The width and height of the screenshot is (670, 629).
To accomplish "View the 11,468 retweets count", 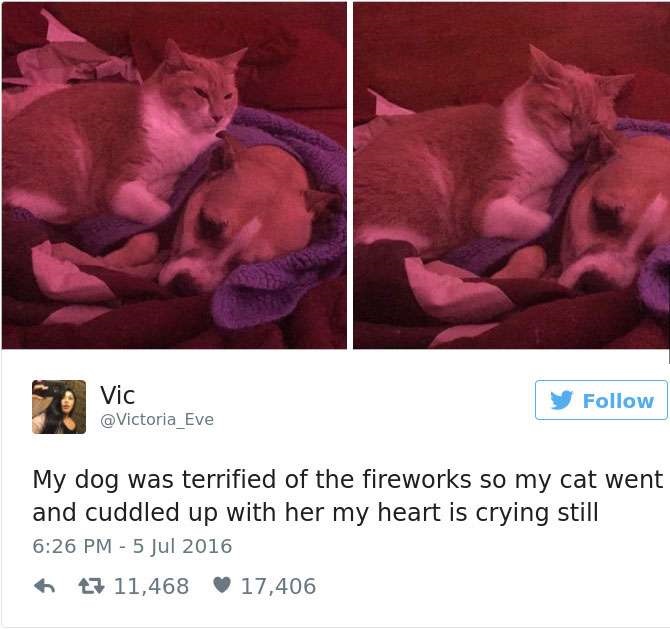I will [x=151, y=586].
